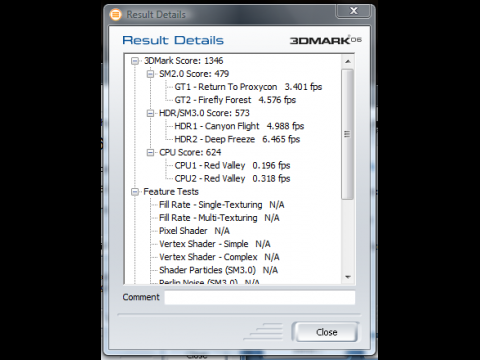Select CPU Score: 624 row
480x360 pixels.
(x=190, y=153)
